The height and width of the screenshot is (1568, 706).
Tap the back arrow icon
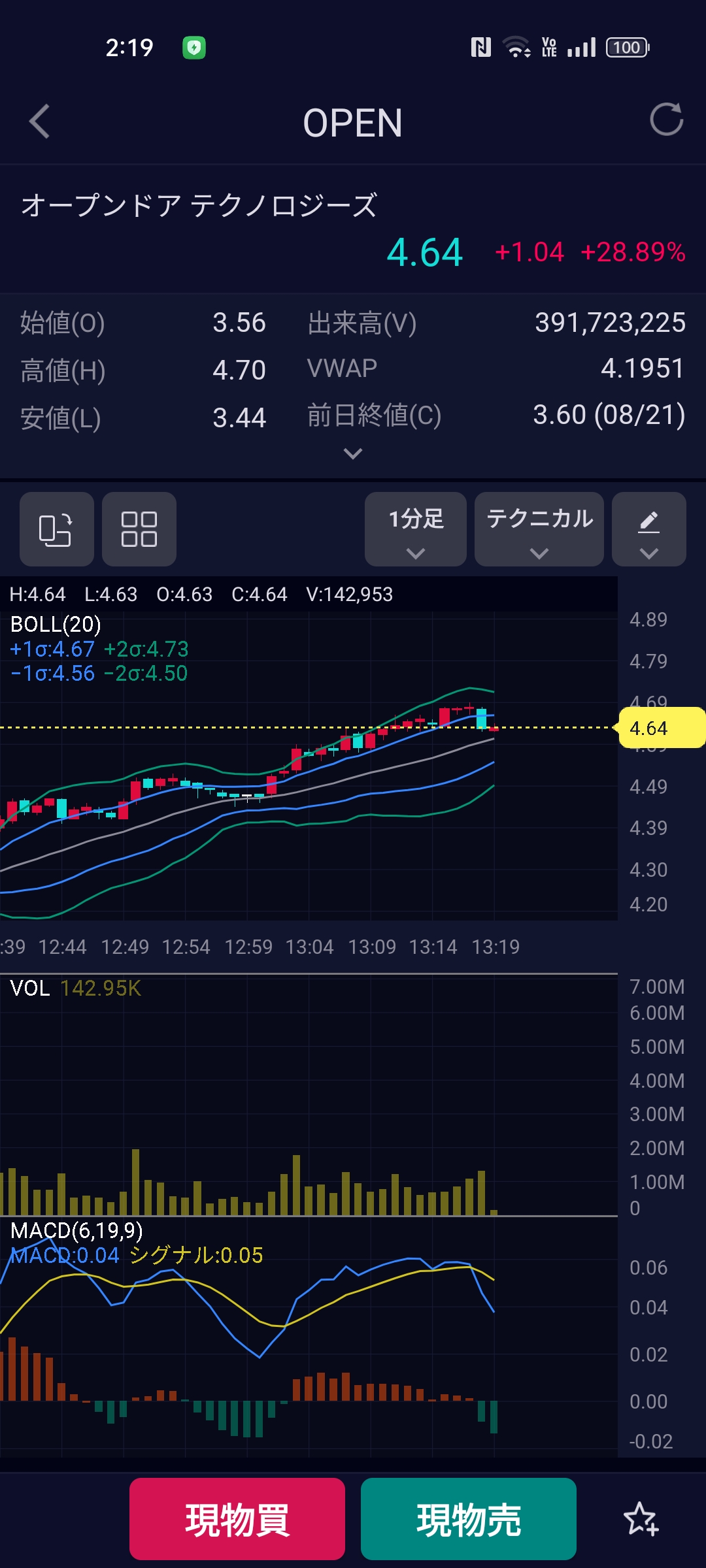(40, 122)
